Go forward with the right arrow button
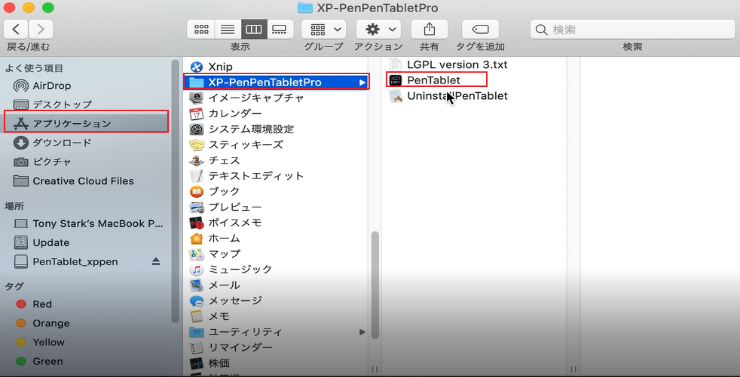This screenshot has width=740, height=377. pyautogui.click(x=41, y=29)
